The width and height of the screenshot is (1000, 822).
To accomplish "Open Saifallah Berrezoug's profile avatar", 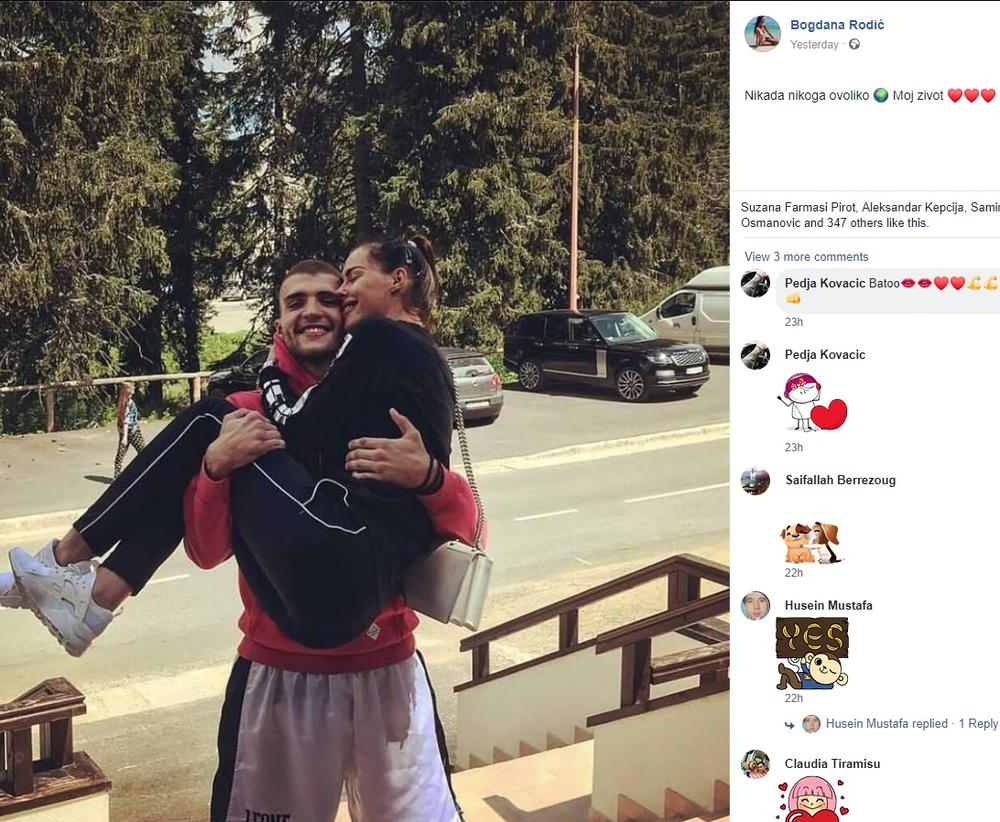I will [756, 481].
